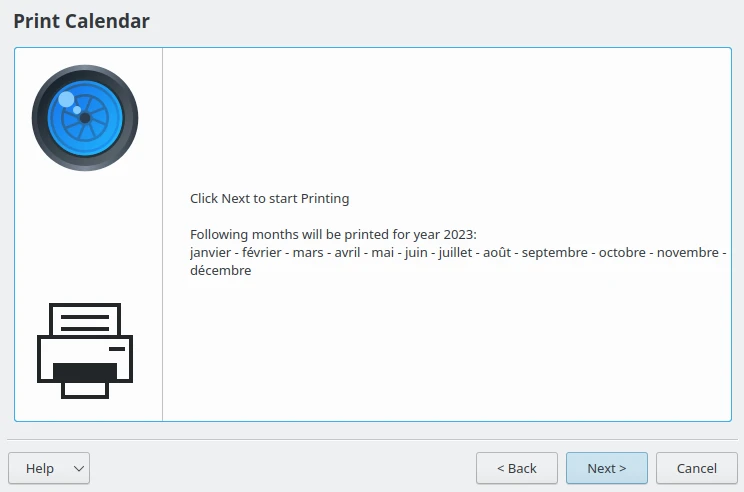Click the Print Calendar title heading

[82, 21]
